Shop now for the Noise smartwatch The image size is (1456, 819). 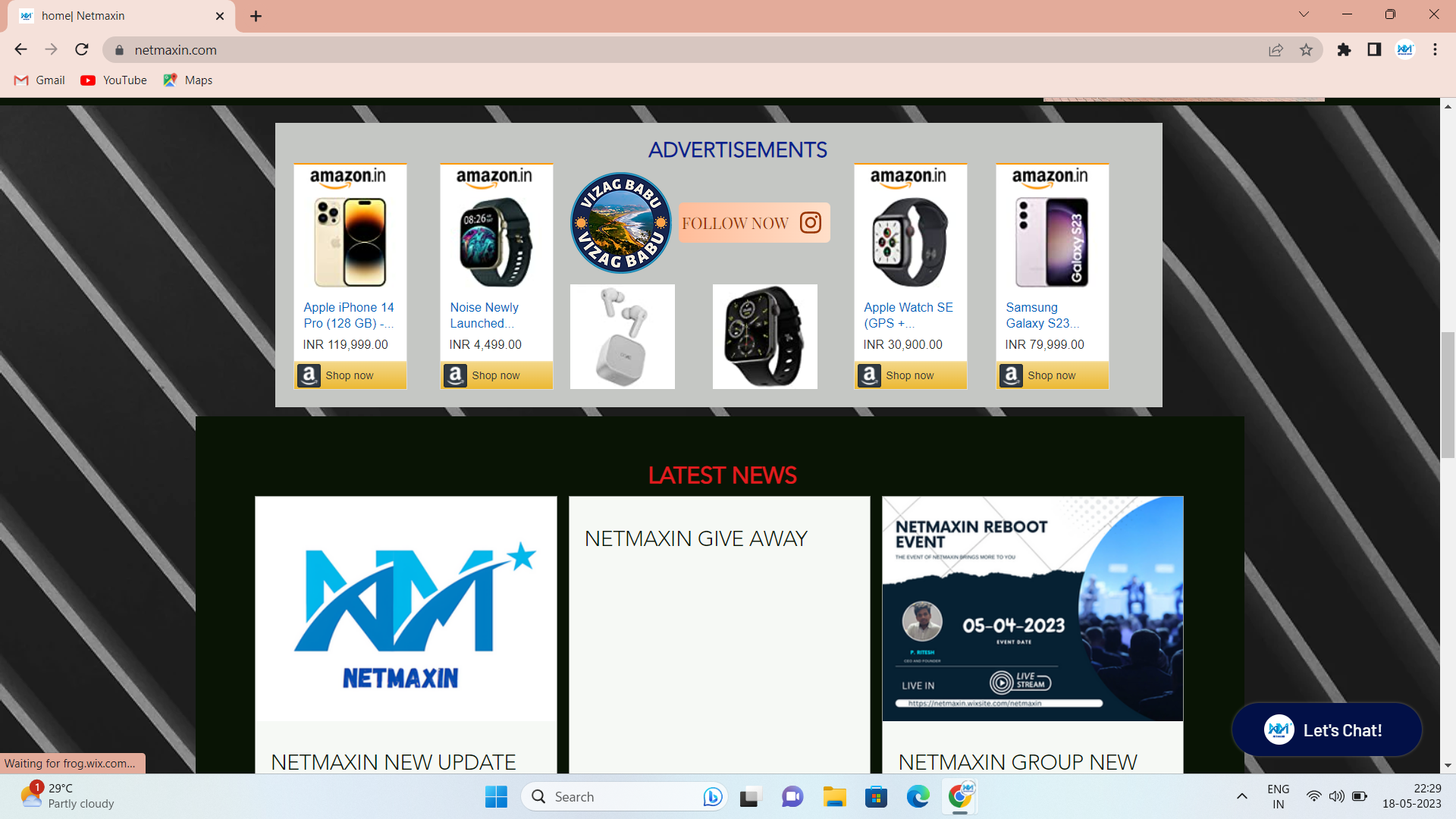[x=497, y=375]
